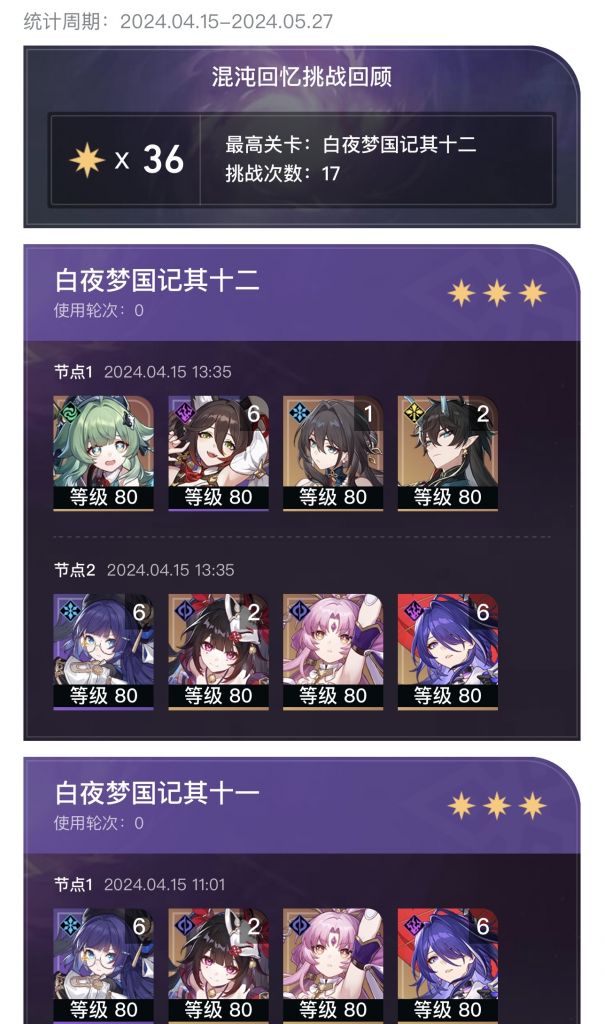
Task: Click the wind element icon on green-haired character
Action: (70, 412)
